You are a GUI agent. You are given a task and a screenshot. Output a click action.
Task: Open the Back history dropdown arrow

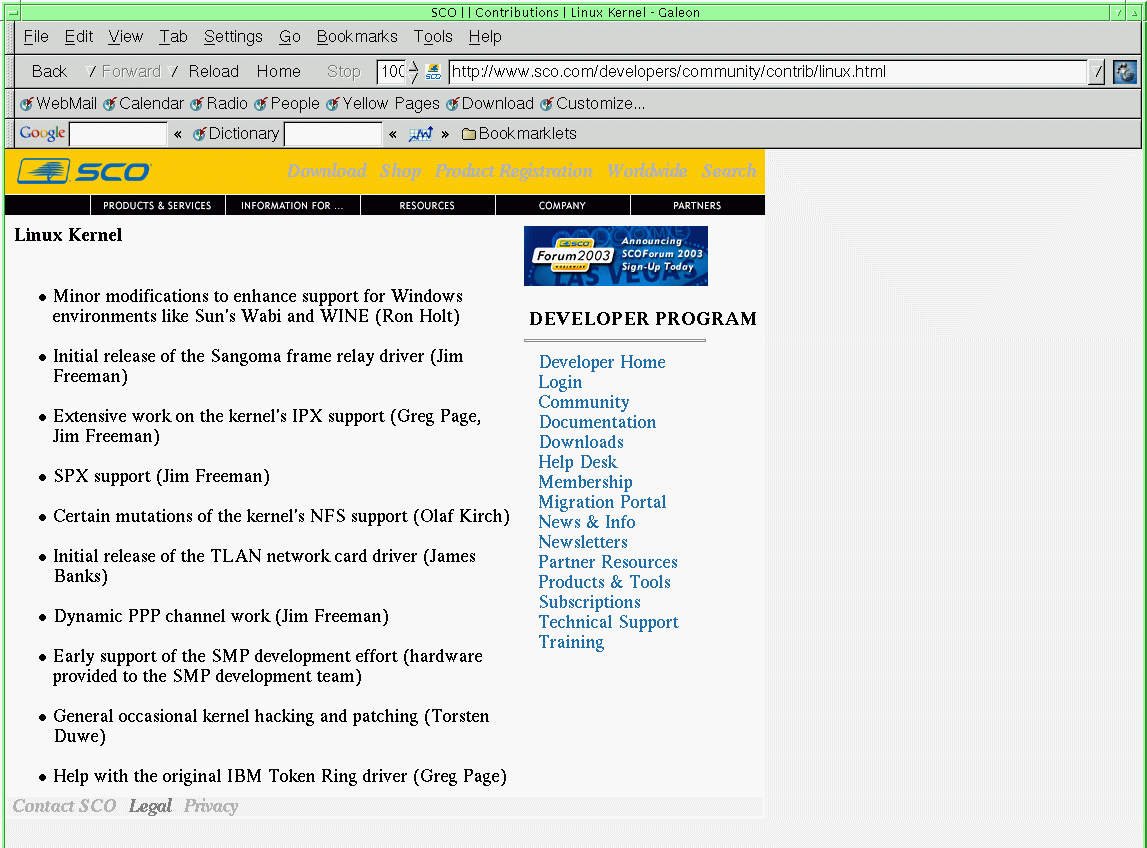pyautogui.click(x=91, y=72)
